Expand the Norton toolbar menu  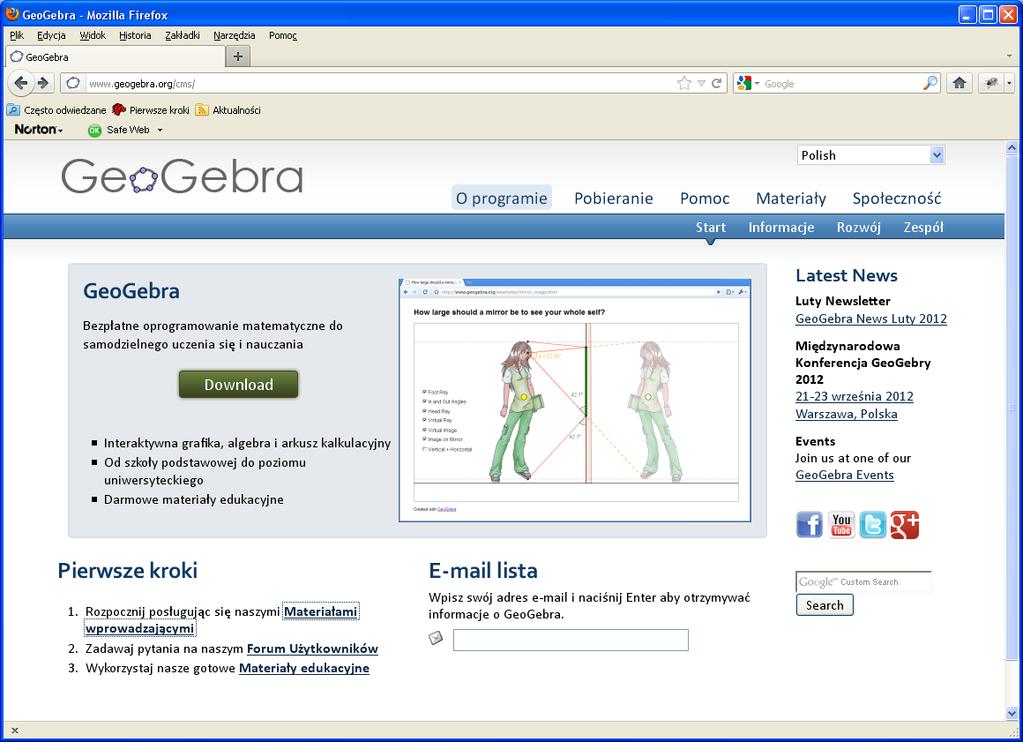click(38, 130)
